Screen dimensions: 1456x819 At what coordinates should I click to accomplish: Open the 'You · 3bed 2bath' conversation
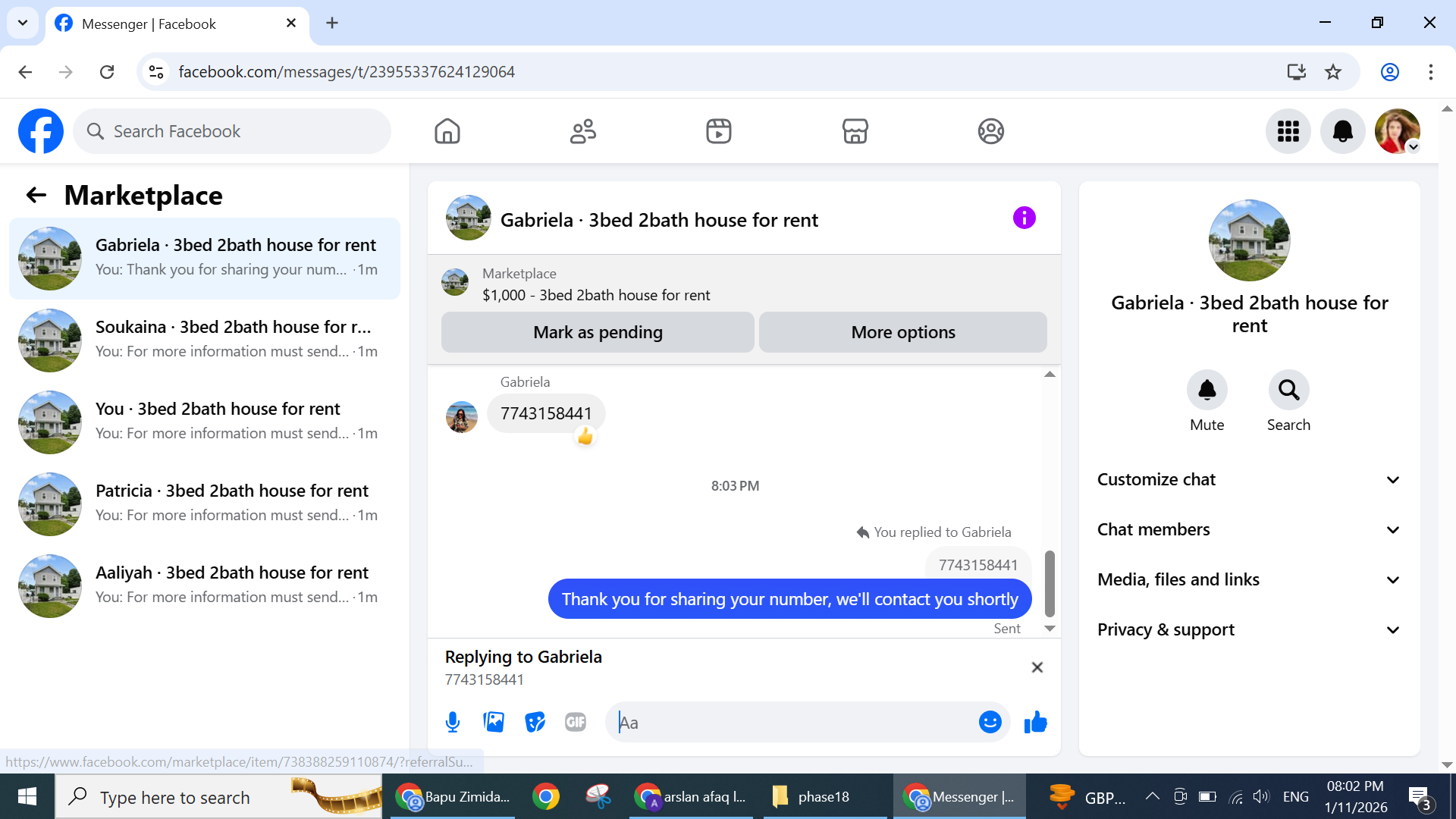click(x=205, y=422)
